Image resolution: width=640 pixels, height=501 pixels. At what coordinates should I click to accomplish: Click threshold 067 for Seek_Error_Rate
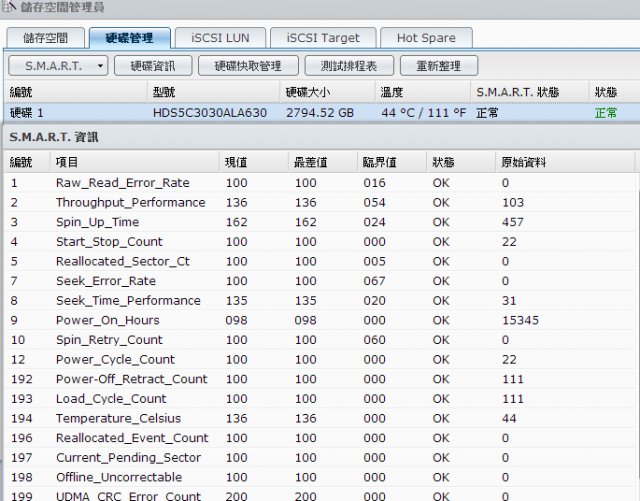click(x=374, y=281)
